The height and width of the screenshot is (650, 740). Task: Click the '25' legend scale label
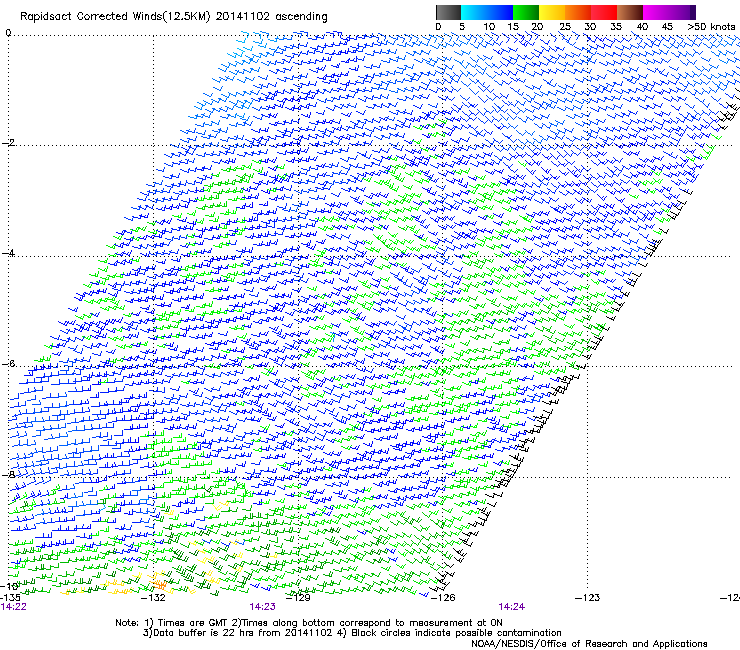click(565, 27)
